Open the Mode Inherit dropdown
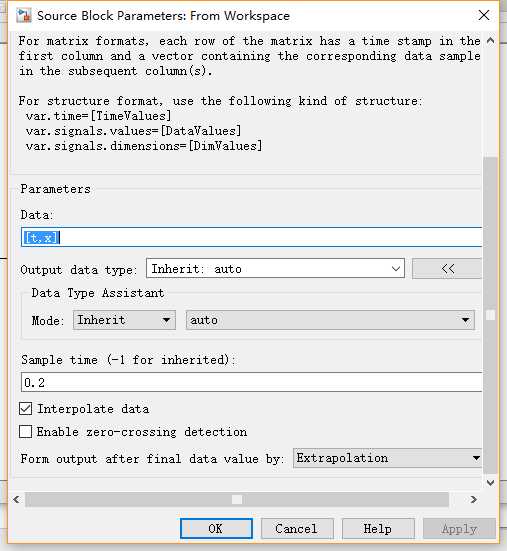This screenshot has width=507, height=551. tap(124, 320)
